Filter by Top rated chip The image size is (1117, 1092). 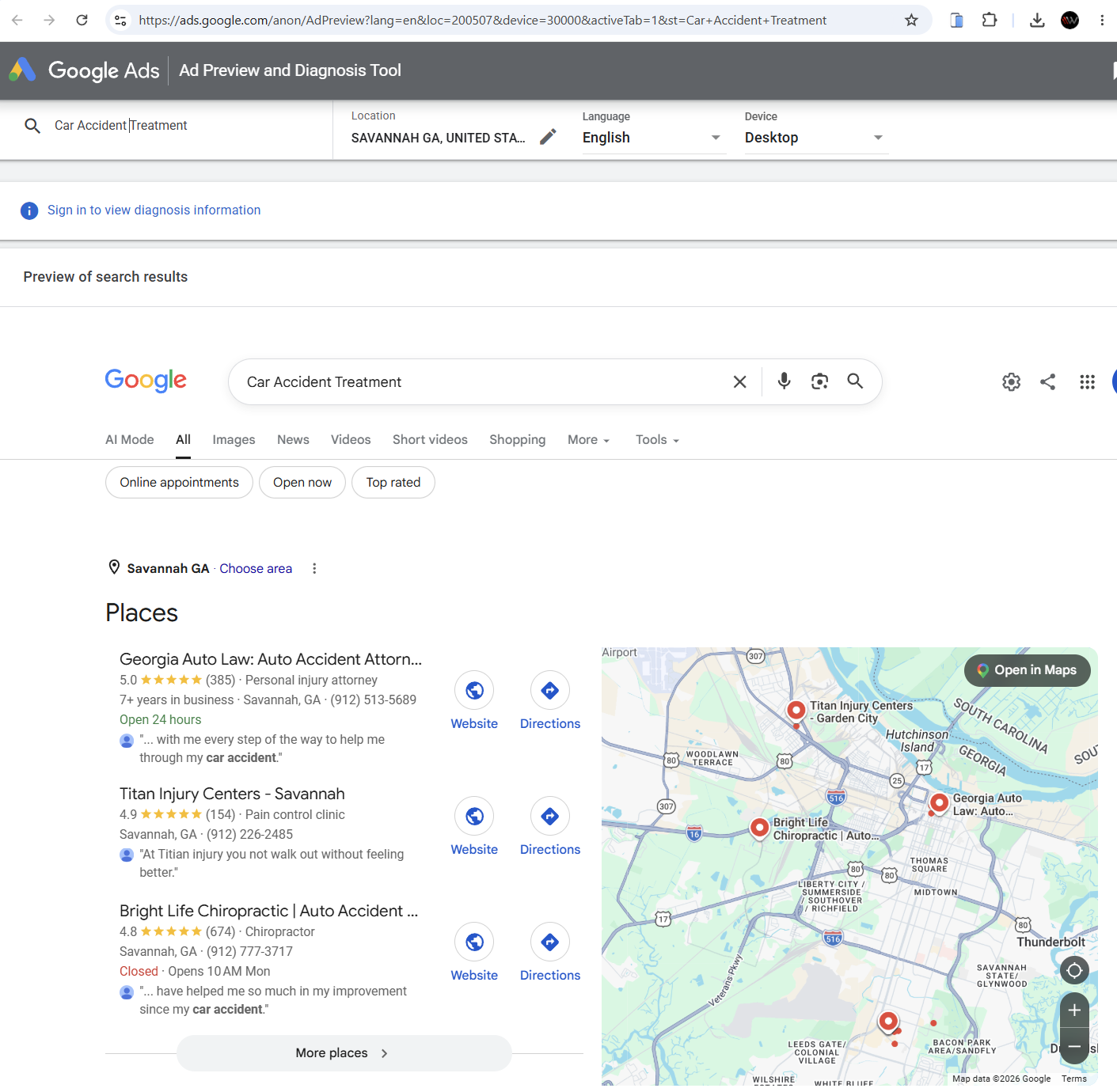(393, 483)
